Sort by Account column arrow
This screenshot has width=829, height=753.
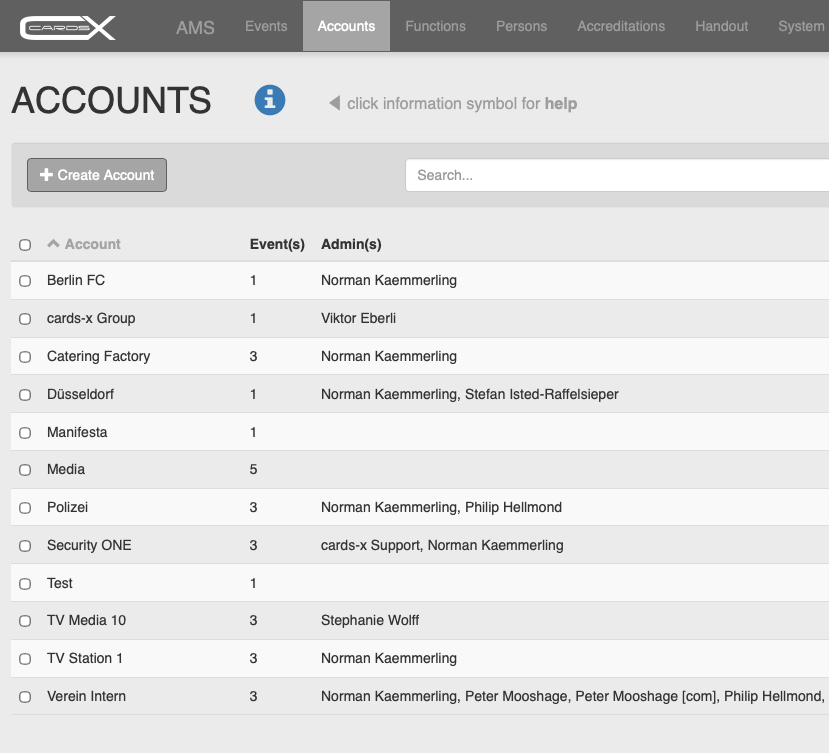tap(53, 244)
